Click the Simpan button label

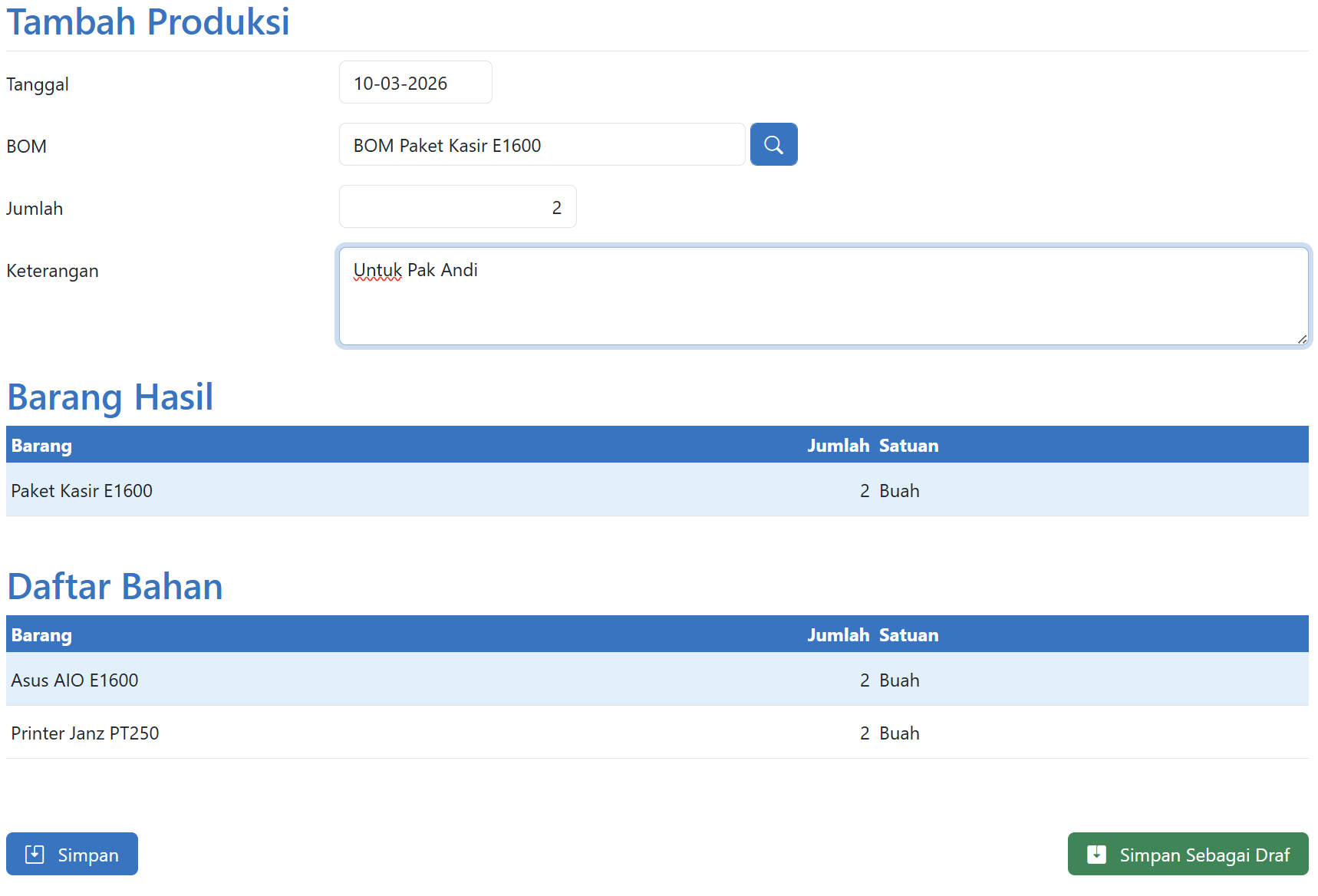pos(88,855)
